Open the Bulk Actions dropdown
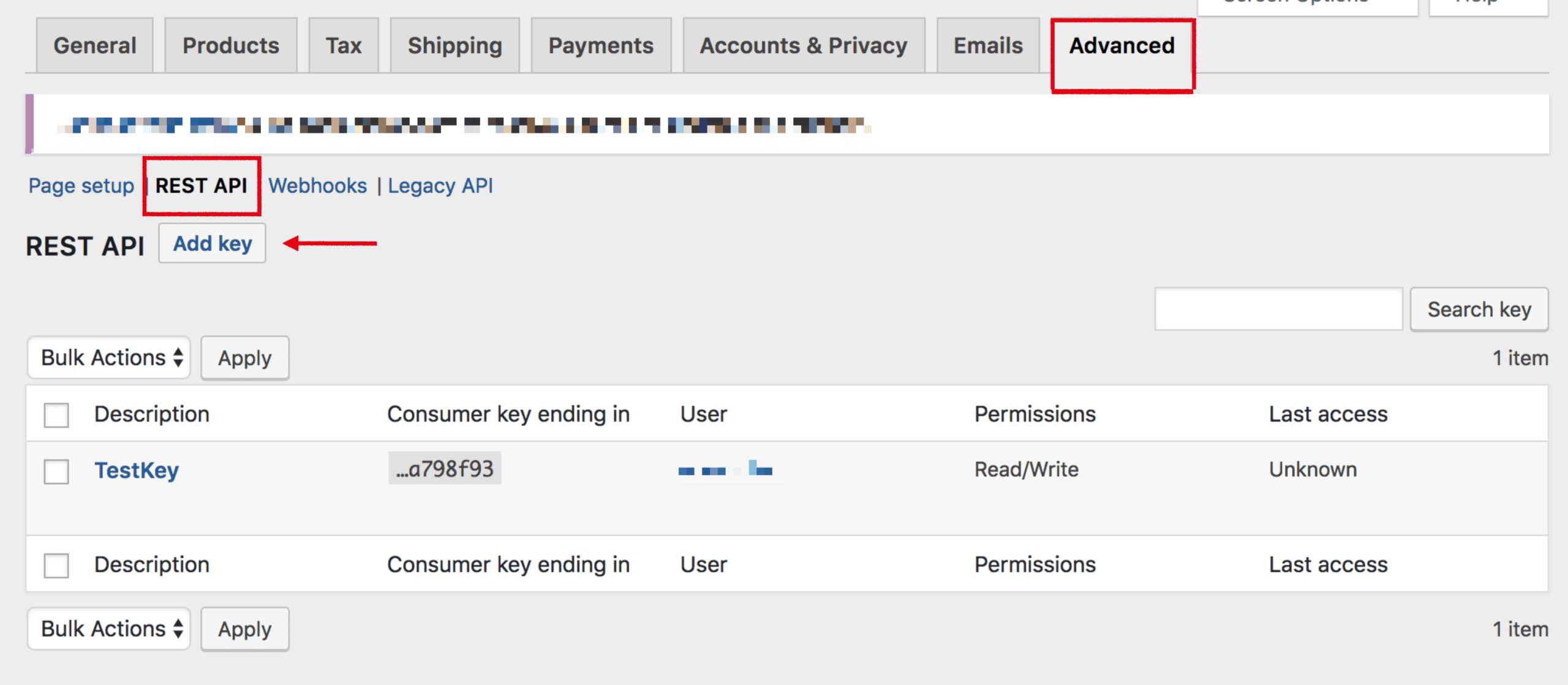 tap(108, 357)
